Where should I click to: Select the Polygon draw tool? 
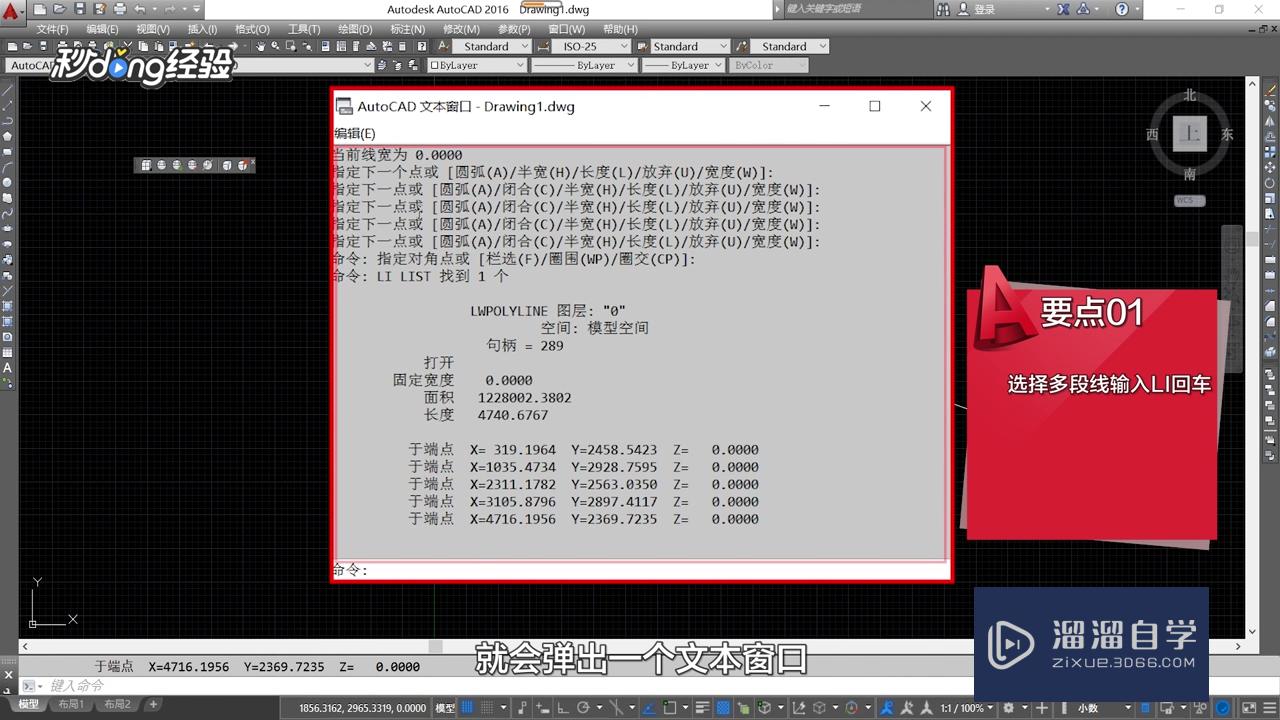[9, 136]
